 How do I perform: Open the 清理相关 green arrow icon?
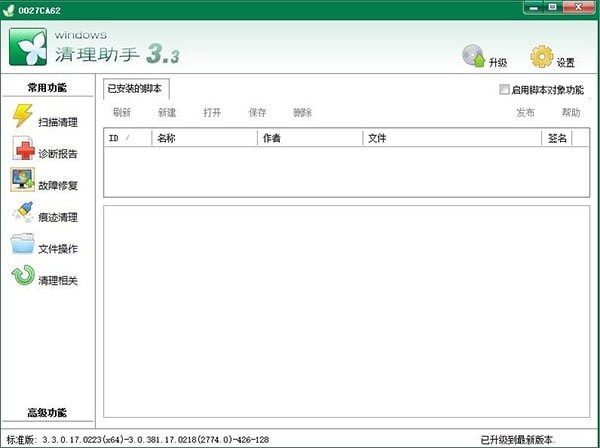[23, 275]
